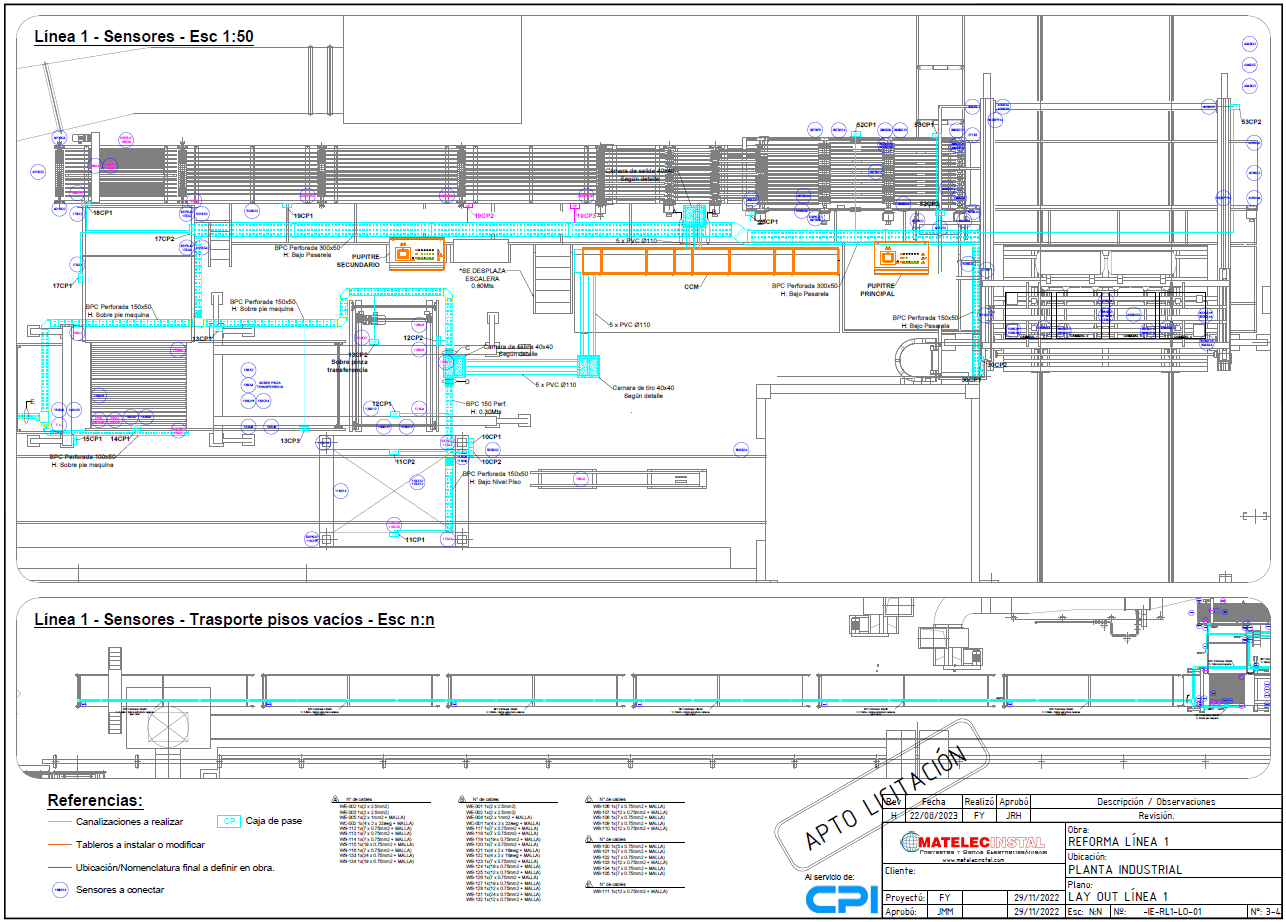Click the Línea 1 - Sensores - Esc 1:50 title
This screenshot has width=1286, height=922.
pyautogui.click(x=144, y=38)
